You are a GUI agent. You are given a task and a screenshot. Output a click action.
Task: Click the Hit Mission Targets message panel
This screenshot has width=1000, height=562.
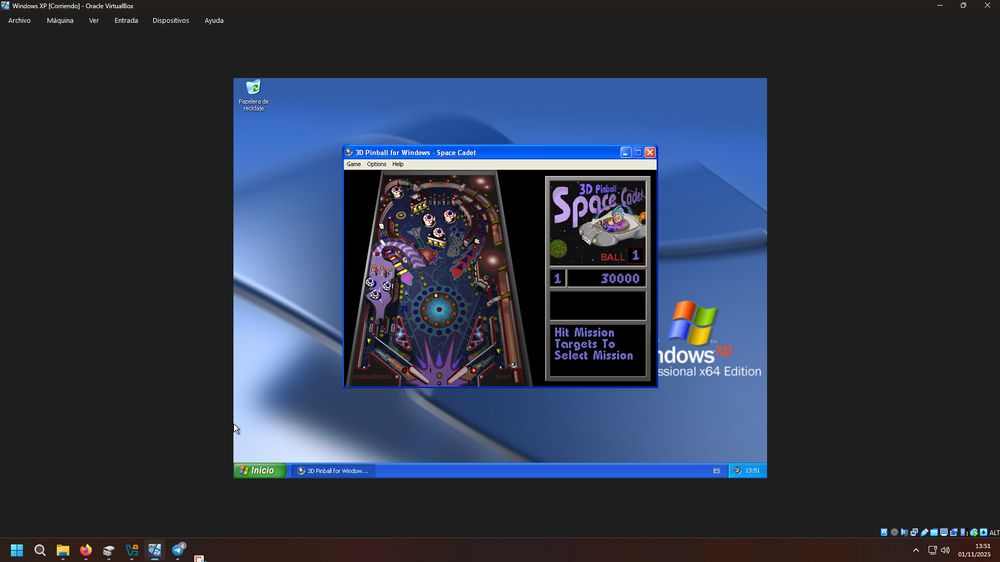tap(598, 350)
